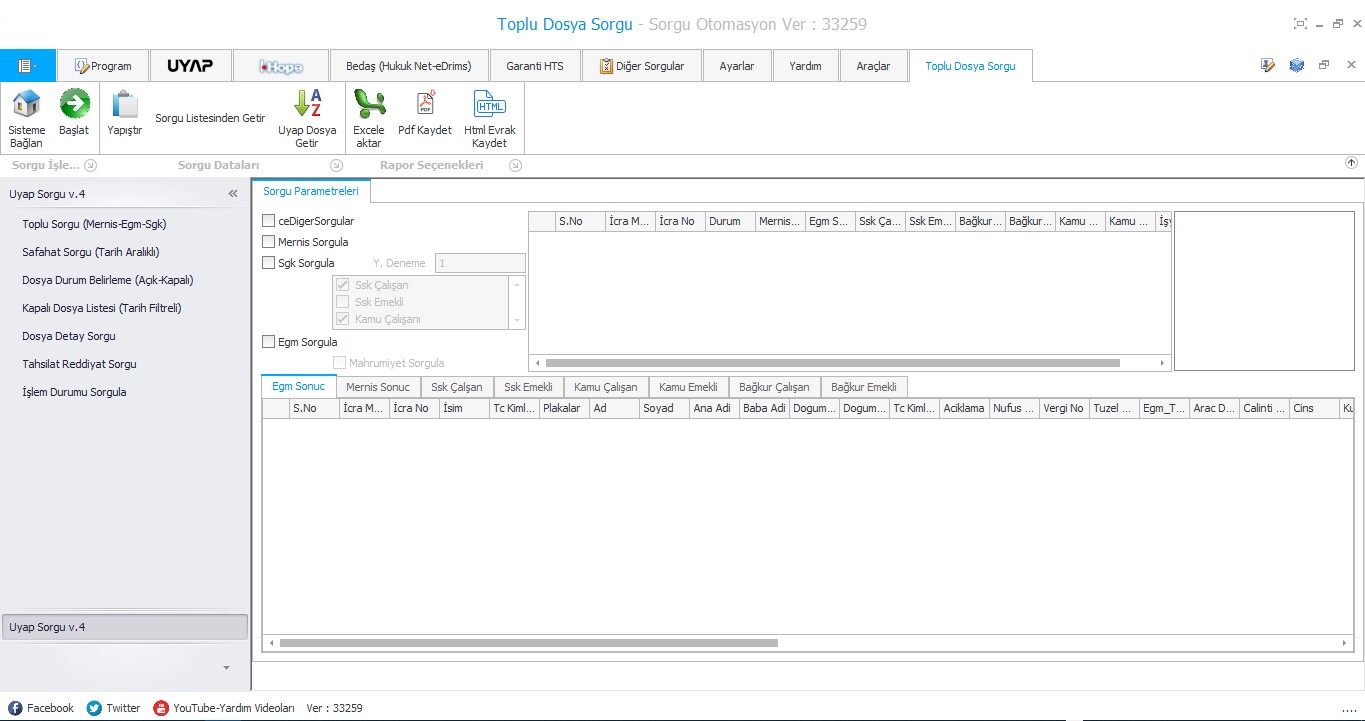This screenshot has width=1365, height=721.
Task: Toggle the Kamu Çalışanı checkbox
Action: (343, 319)
